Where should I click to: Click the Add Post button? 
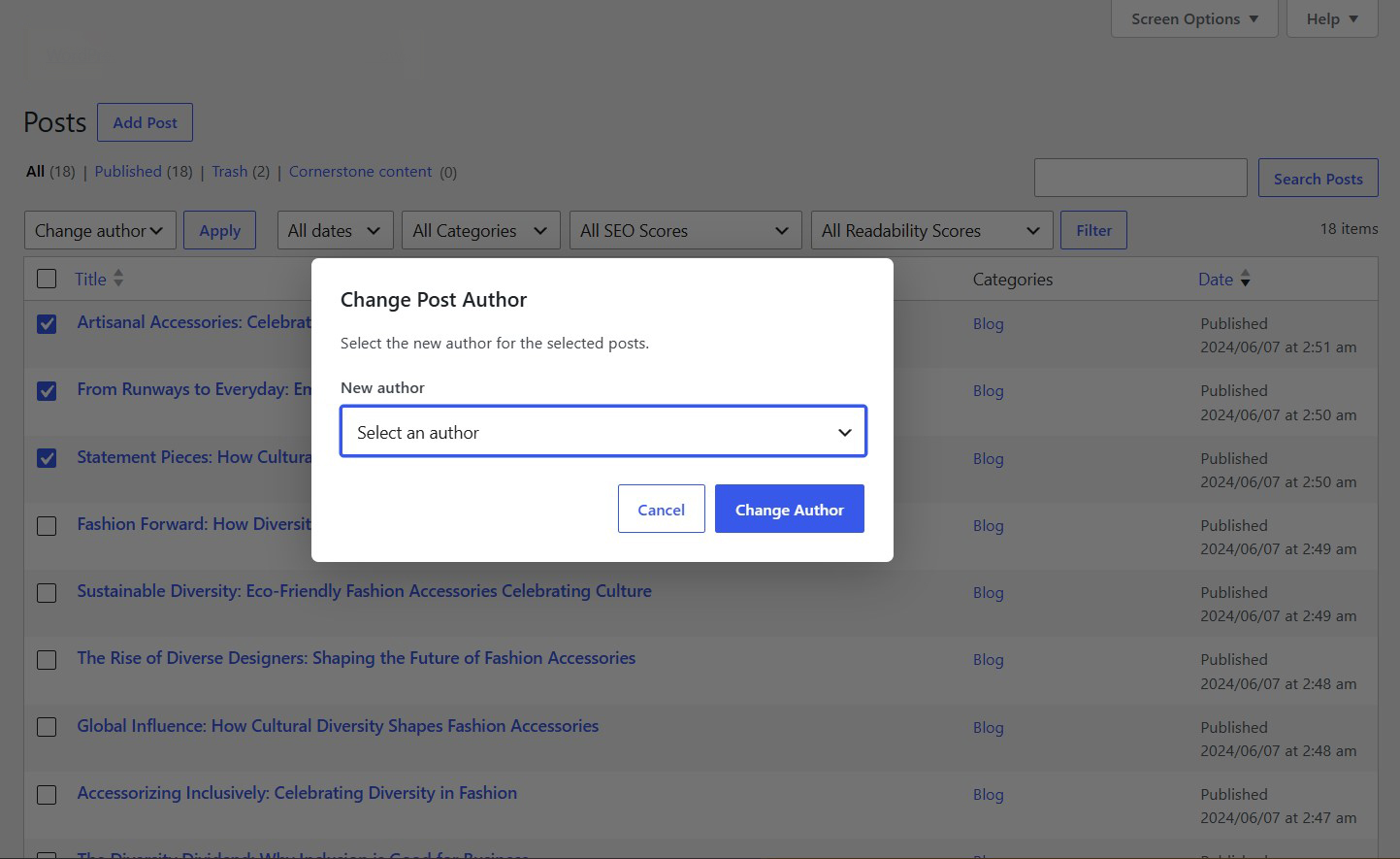145,122
